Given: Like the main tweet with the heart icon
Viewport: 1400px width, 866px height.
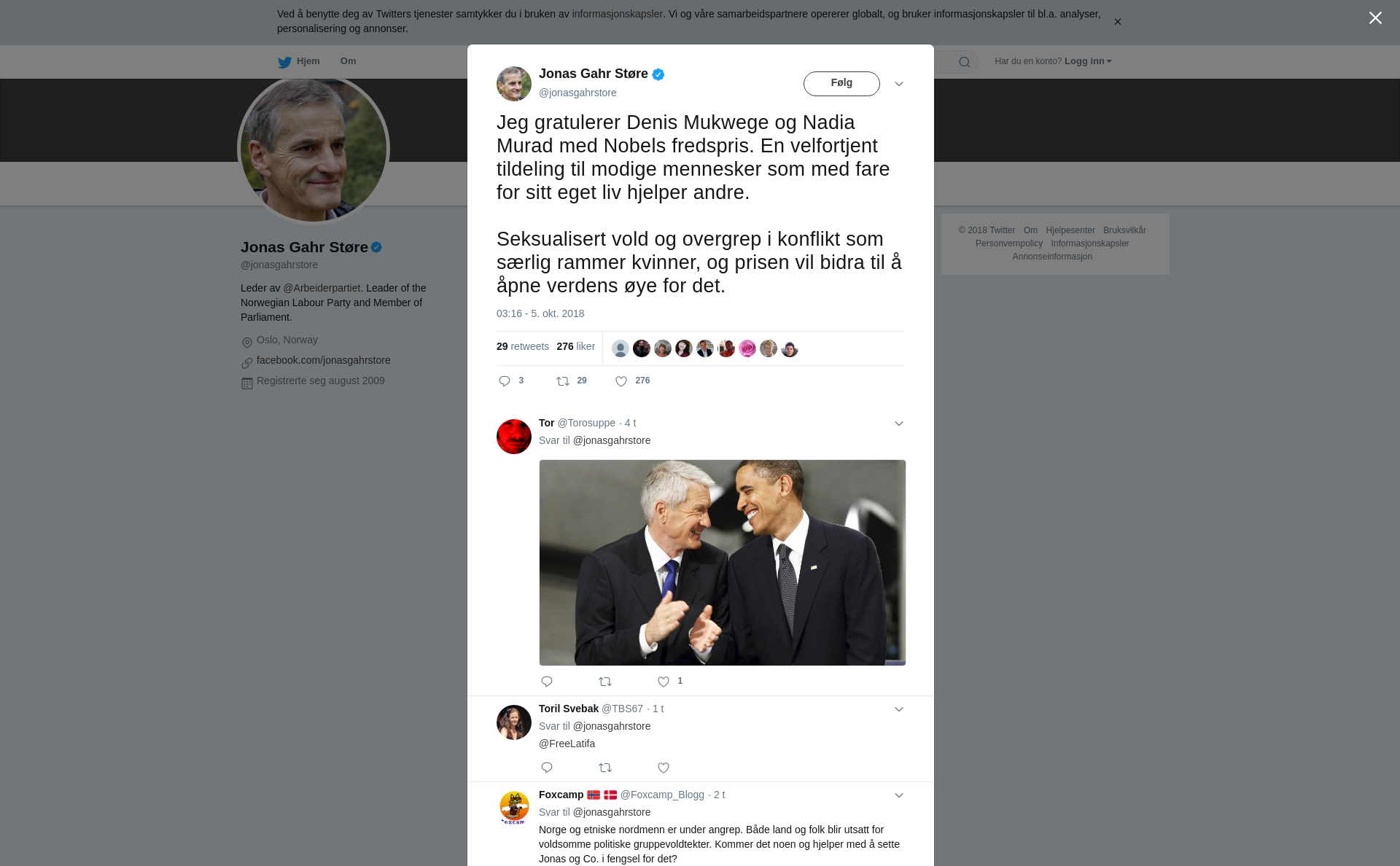Looking at the screenshot, I should (621, 381).
